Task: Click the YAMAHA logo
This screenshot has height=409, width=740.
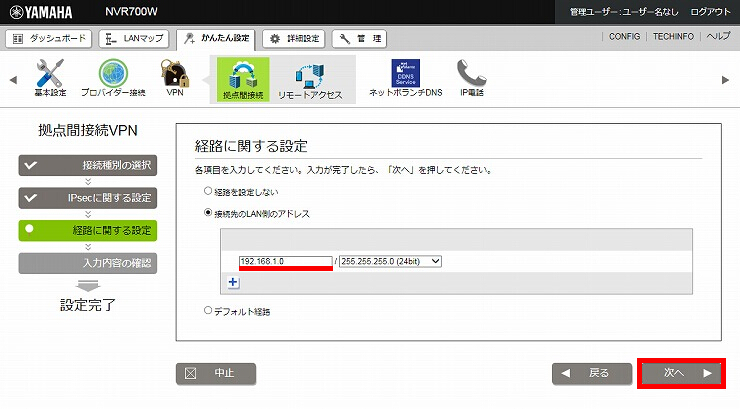Action: 41,12
